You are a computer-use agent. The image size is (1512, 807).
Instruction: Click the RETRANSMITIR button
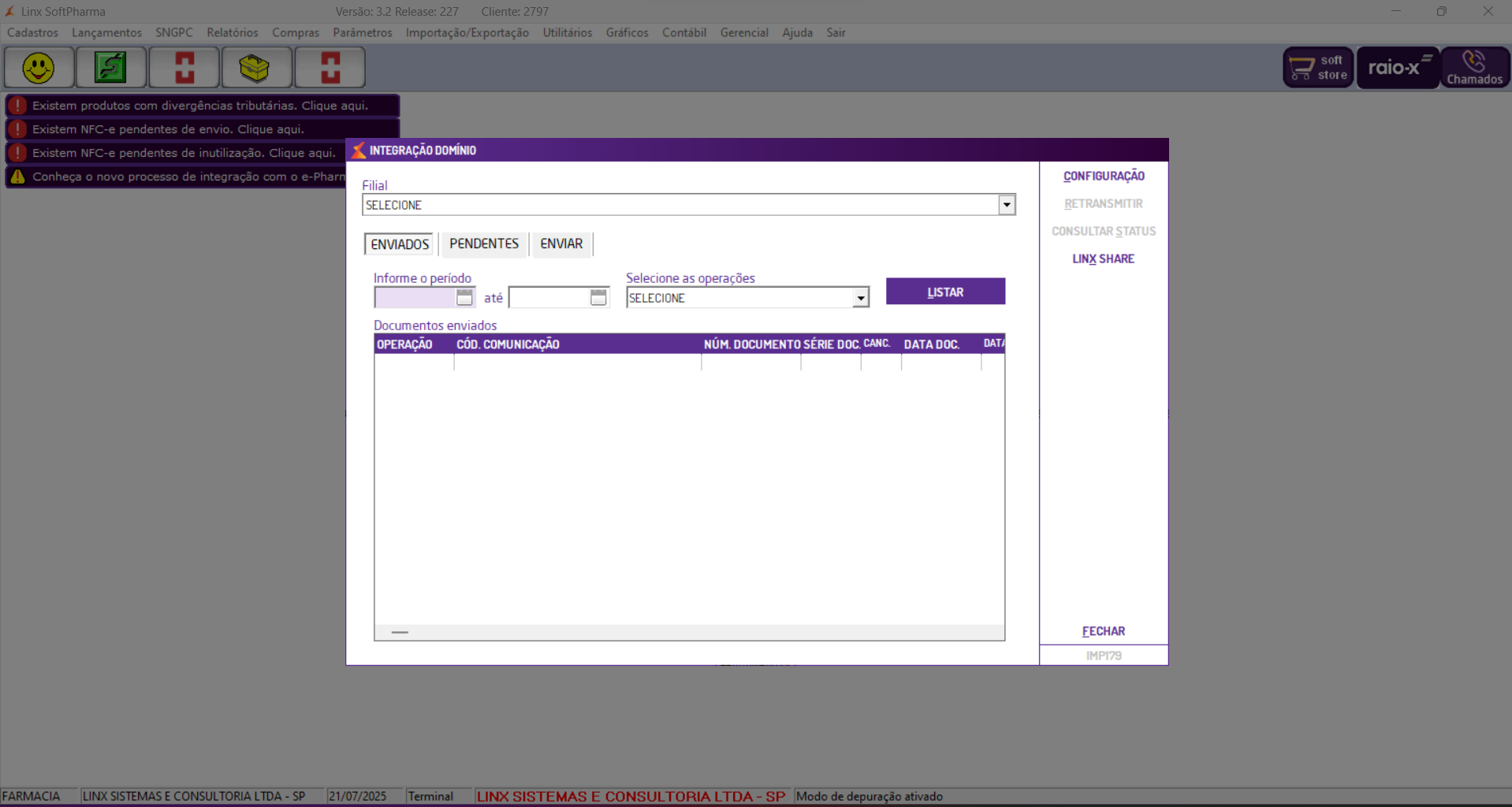click(x=1104, y=204)
